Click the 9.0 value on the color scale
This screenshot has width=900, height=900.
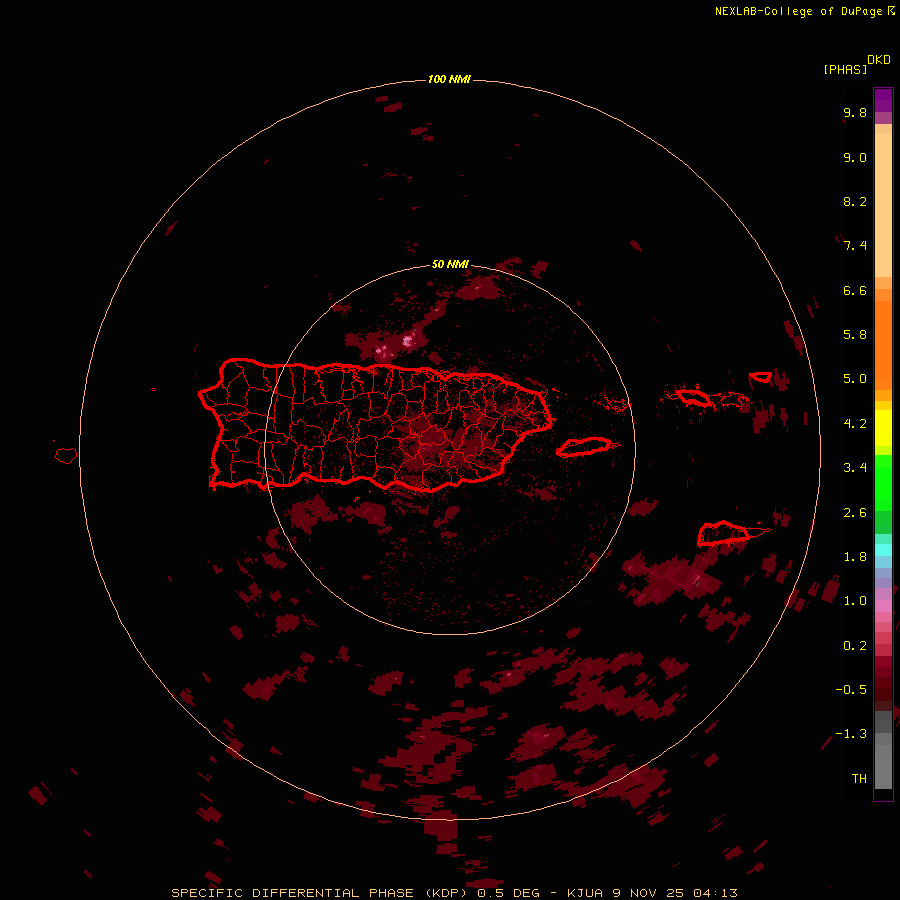[x=855, y=157]
